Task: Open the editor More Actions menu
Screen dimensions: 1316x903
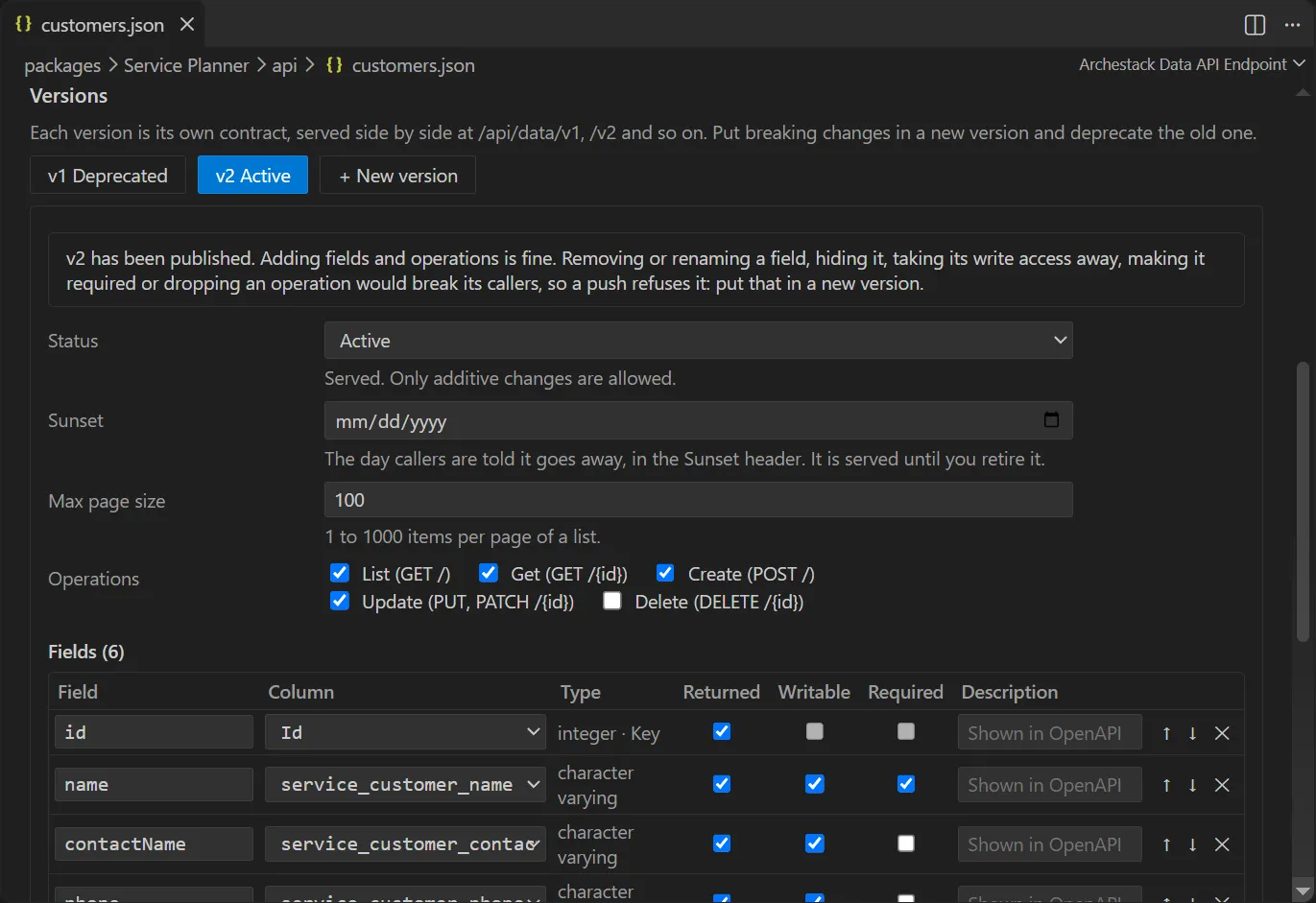Action: [1292, 25]
